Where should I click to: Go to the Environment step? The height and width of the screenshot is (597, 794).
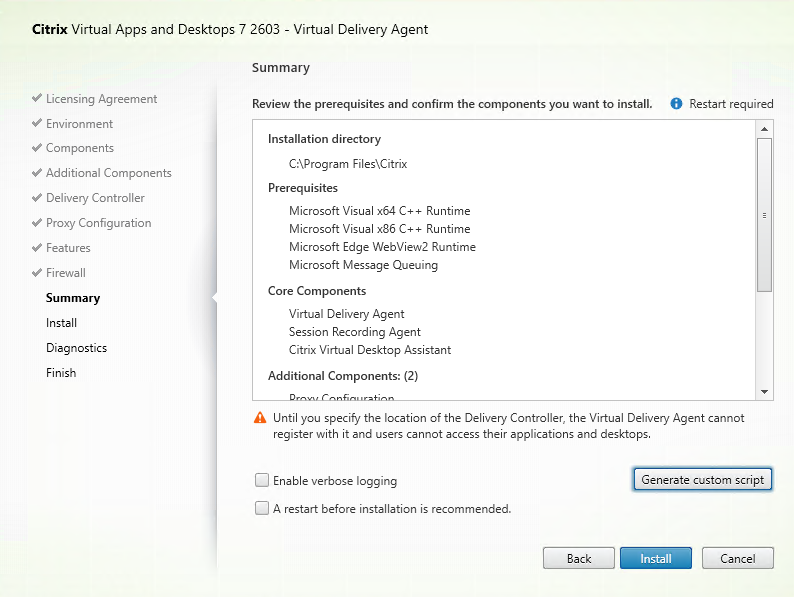click(x=80, y=124)
